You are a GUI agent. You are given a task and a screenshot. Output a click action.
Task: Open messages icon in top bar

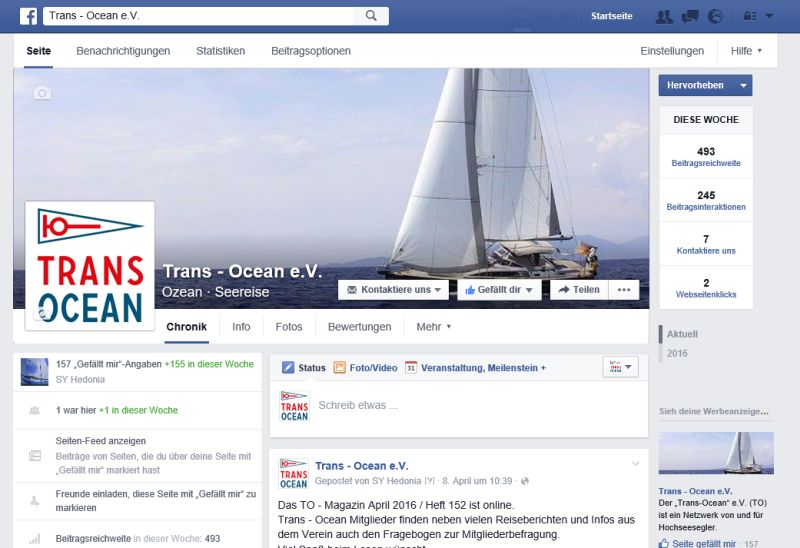point(690,17)
